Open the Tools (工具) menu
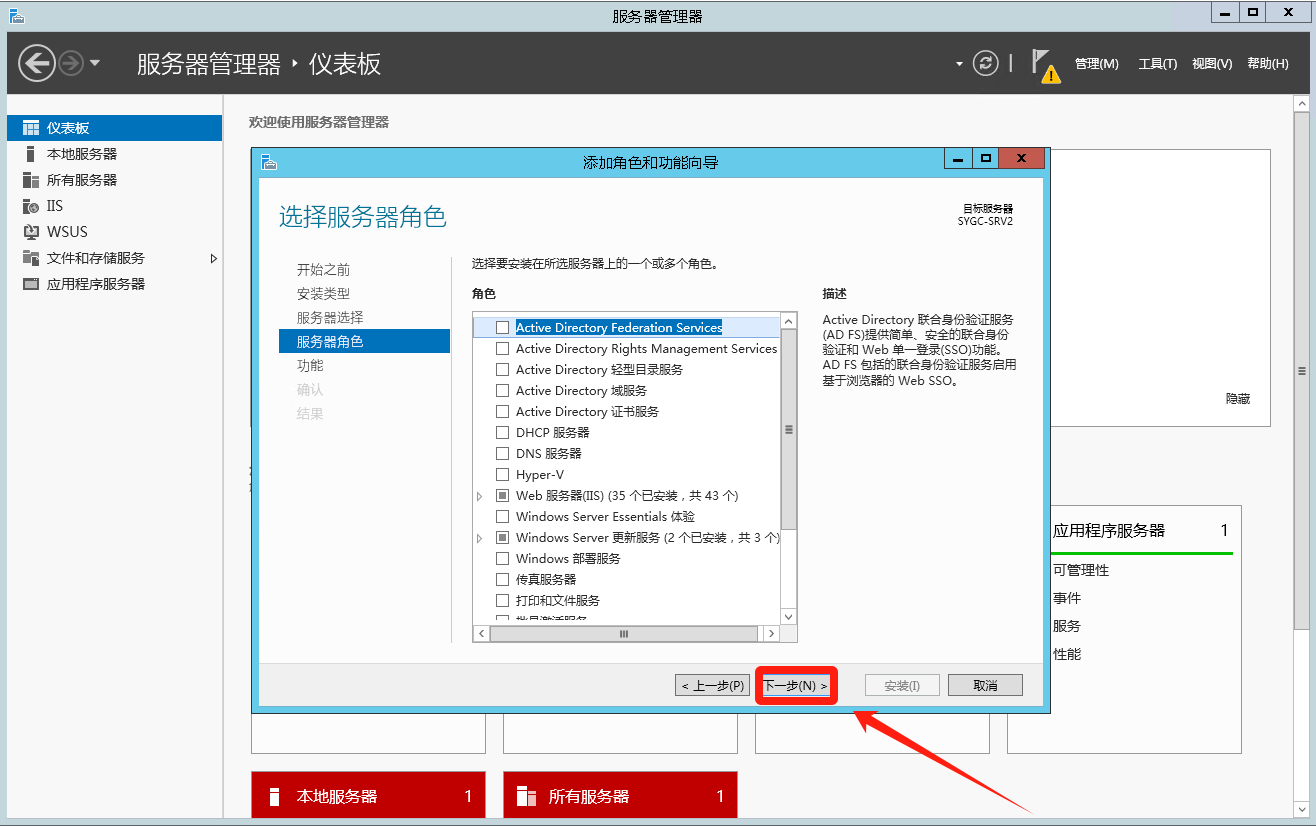The width and height of the screenshot is (1316, 826). (1157, 64)
